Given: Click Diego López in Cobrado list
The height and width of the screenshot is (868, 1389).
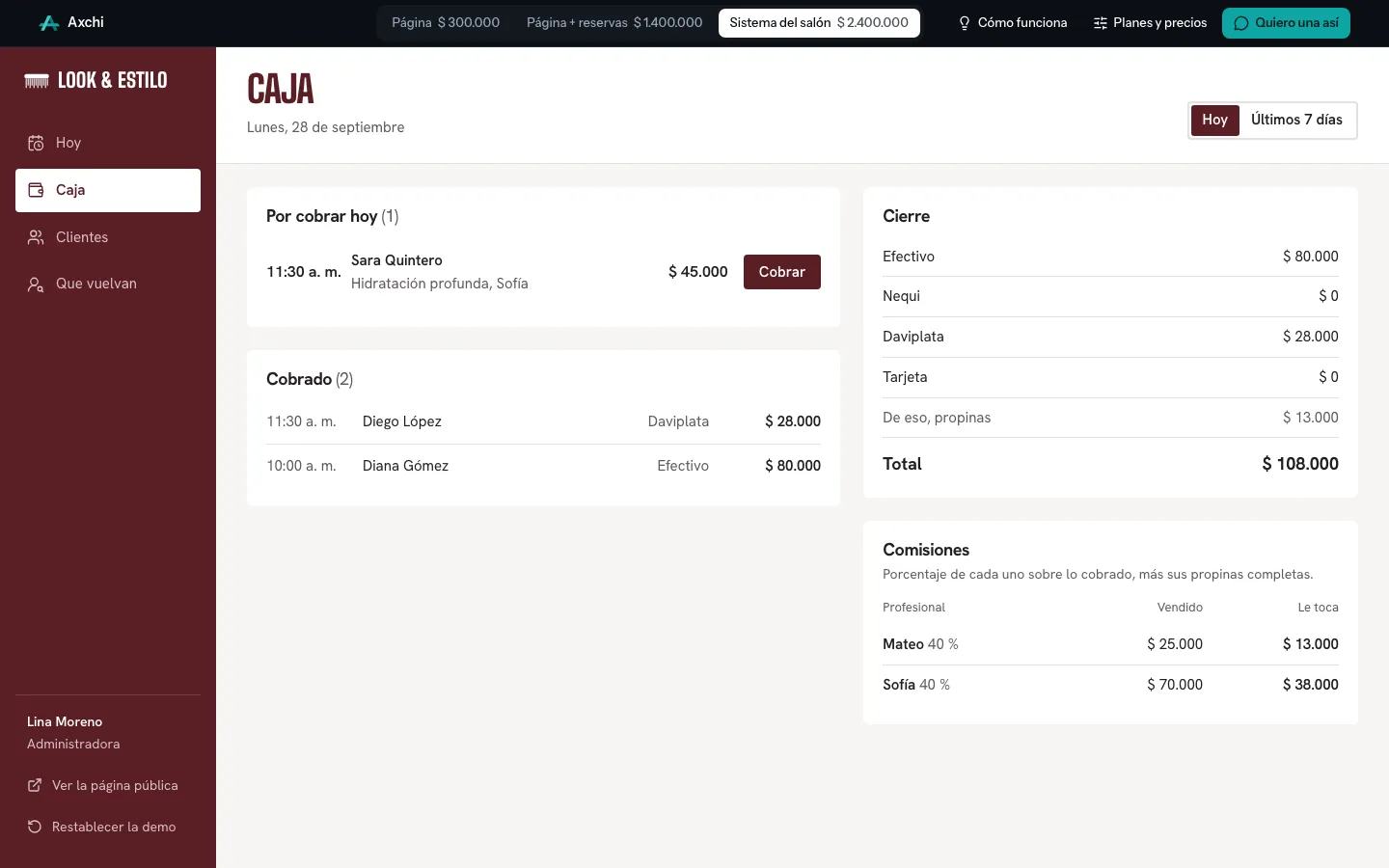Looking at the screenshot, I should [402, 421].
